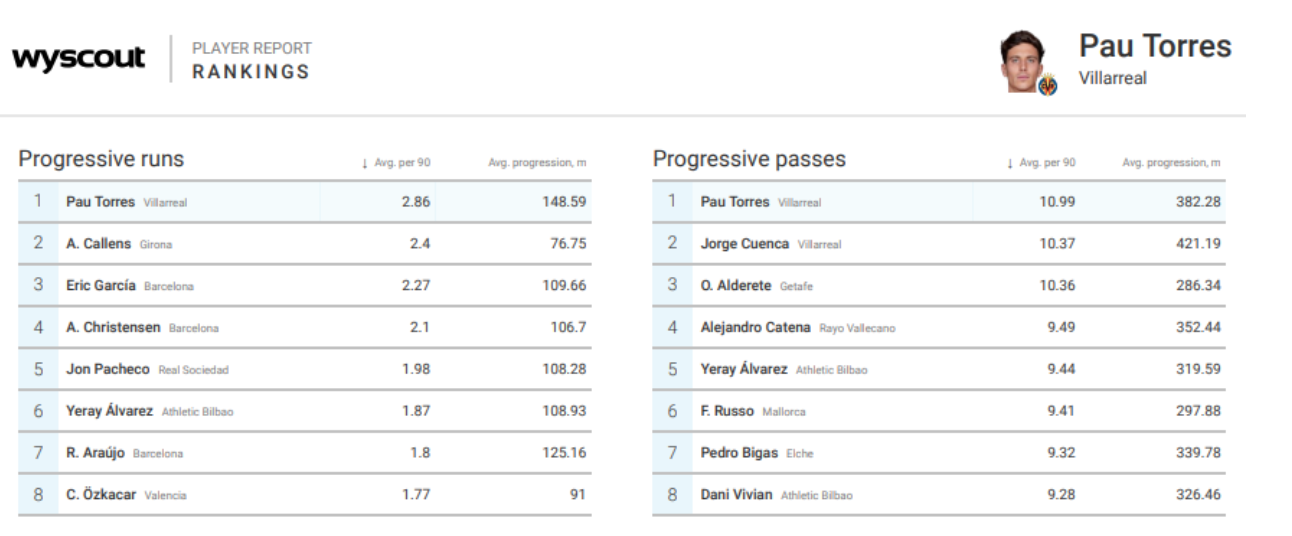Select A. Christensen Barcelona row
Screen dimensions: 1292x536
click(305, 328)
